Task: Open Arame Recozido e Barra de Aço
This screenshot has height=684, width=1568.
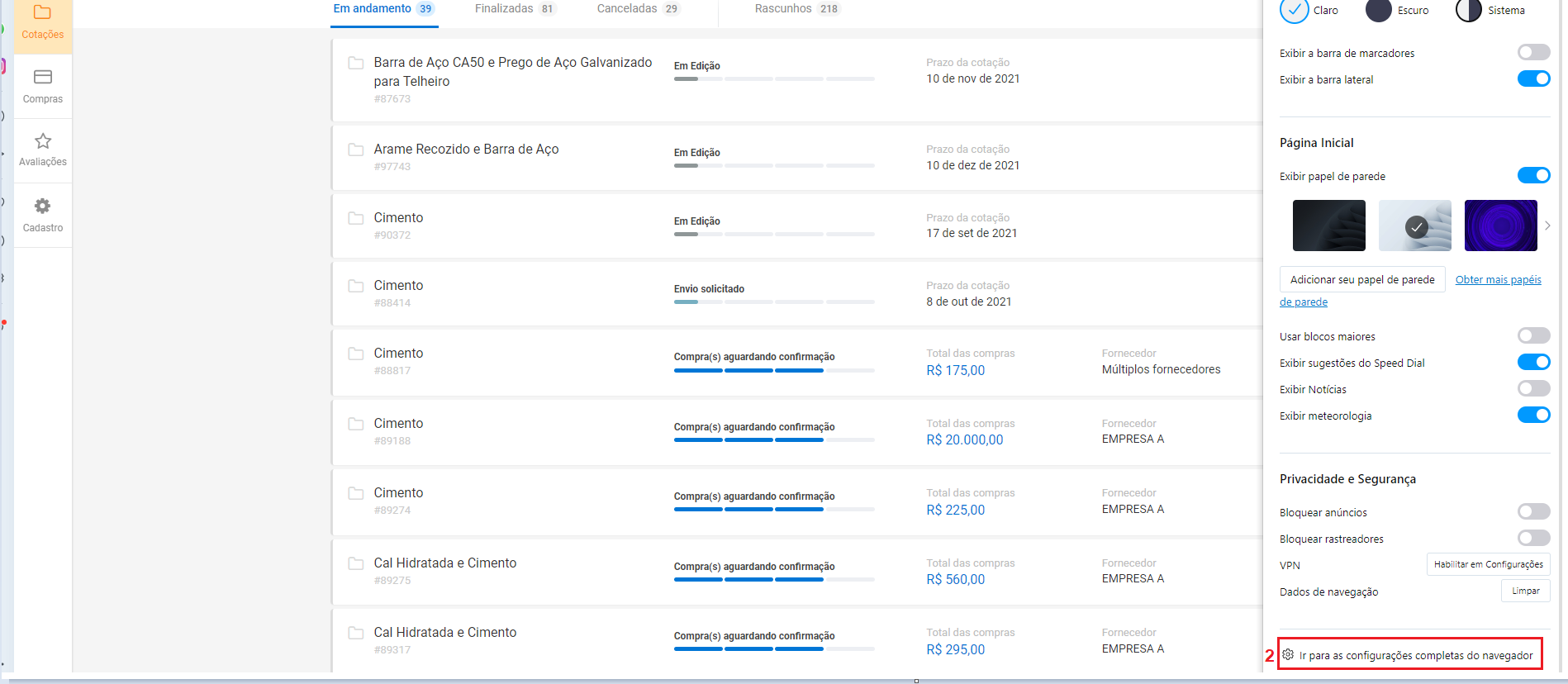Action: (466, 150)
